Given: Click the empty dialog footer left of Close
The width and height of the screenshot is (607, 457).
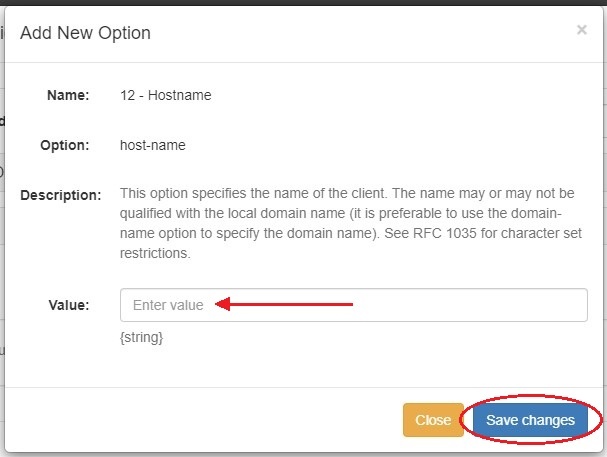Looking at the screenshot, I should [x=200, y=420].
